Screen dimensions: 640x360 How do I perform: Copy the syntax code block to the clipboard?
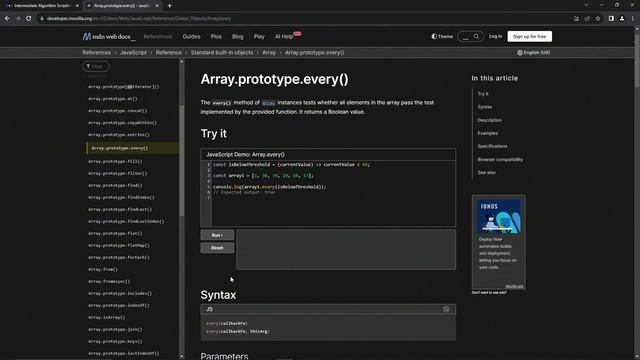(446, 309)
